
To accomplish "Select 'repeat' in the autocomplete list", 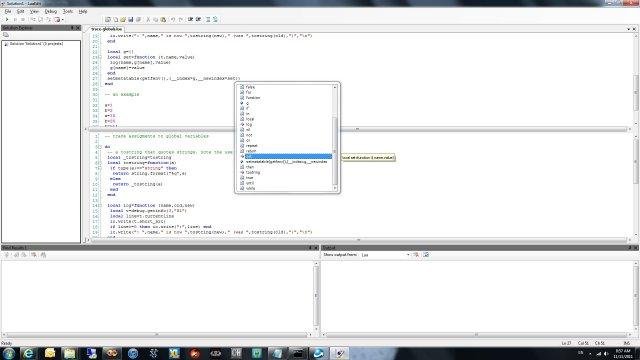I will tap(251, 145).
